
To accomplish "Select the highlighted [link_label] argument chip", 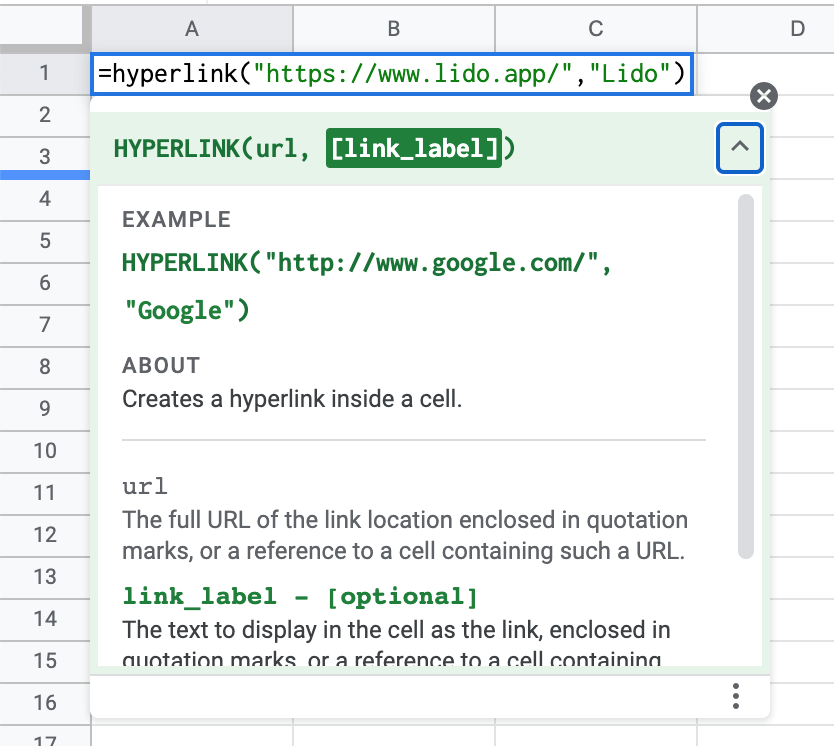I will [x=414, y=146].
